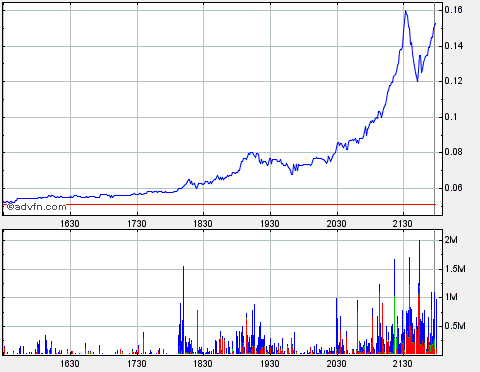Click 1930 time label under price chart
Screen dimensions: 480x372
pyautogui.click(x=270, y=224)
